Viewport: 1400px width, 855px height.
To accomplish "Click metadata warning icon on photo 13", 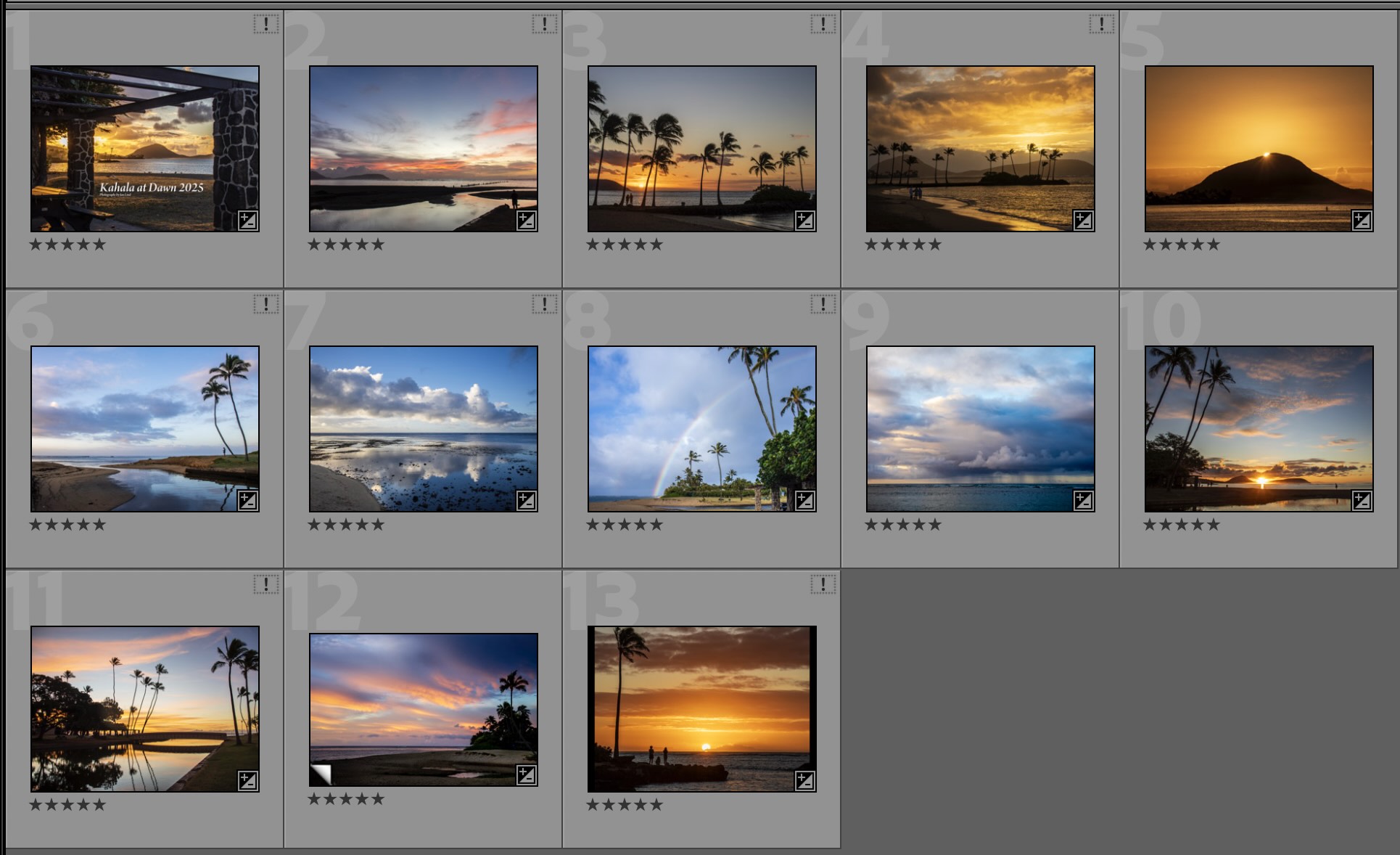I will pos(823,585).
